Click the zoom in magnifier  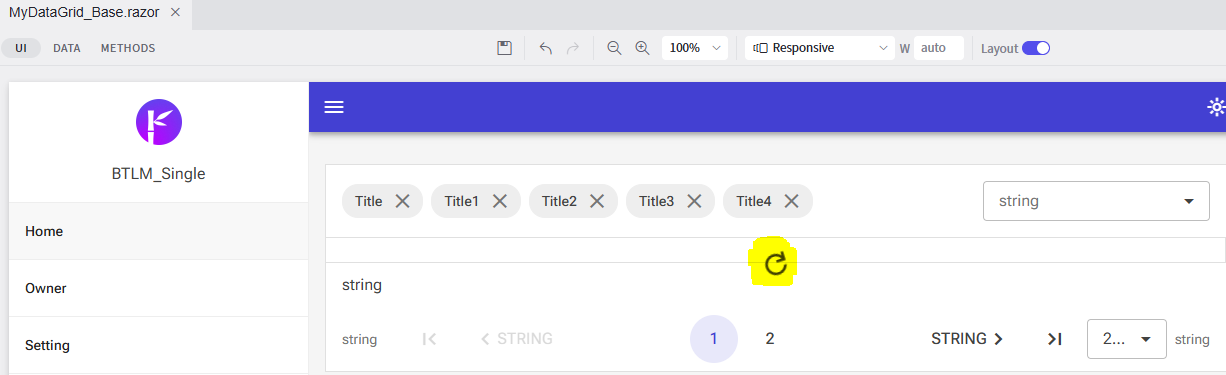coord(642,48)
